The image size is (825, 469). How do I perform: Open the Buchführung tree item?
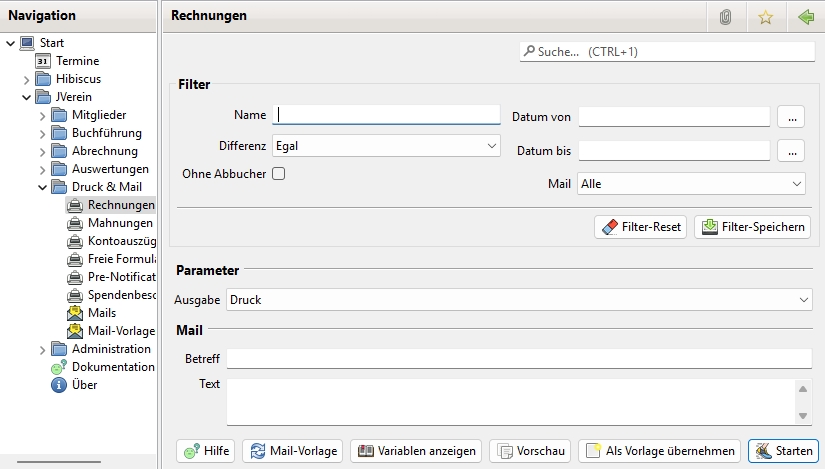(106, 133)
